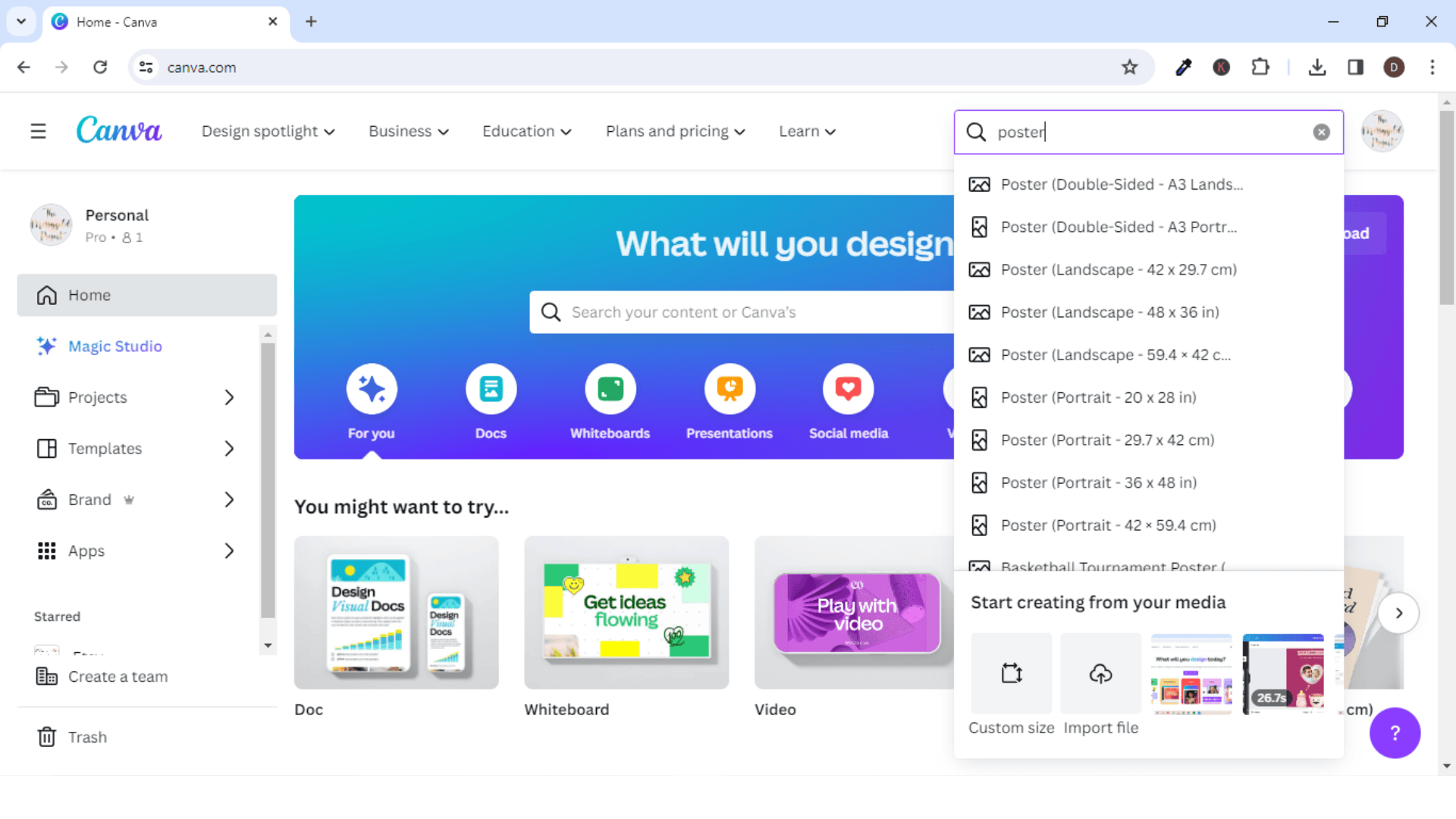Open the Docs category icon

(491, 389)
